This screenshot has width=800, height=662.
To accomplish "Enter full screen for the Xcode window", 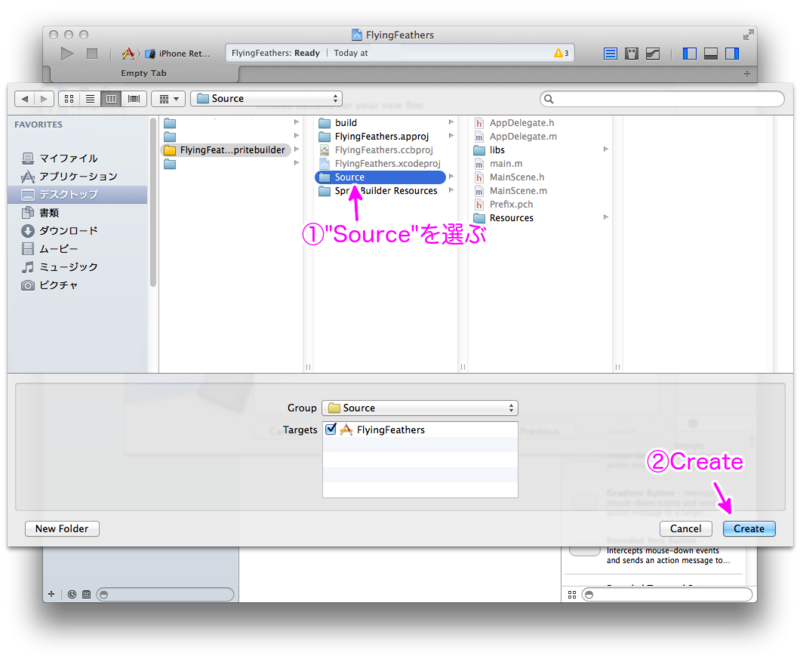I will (x=748, y=35).
